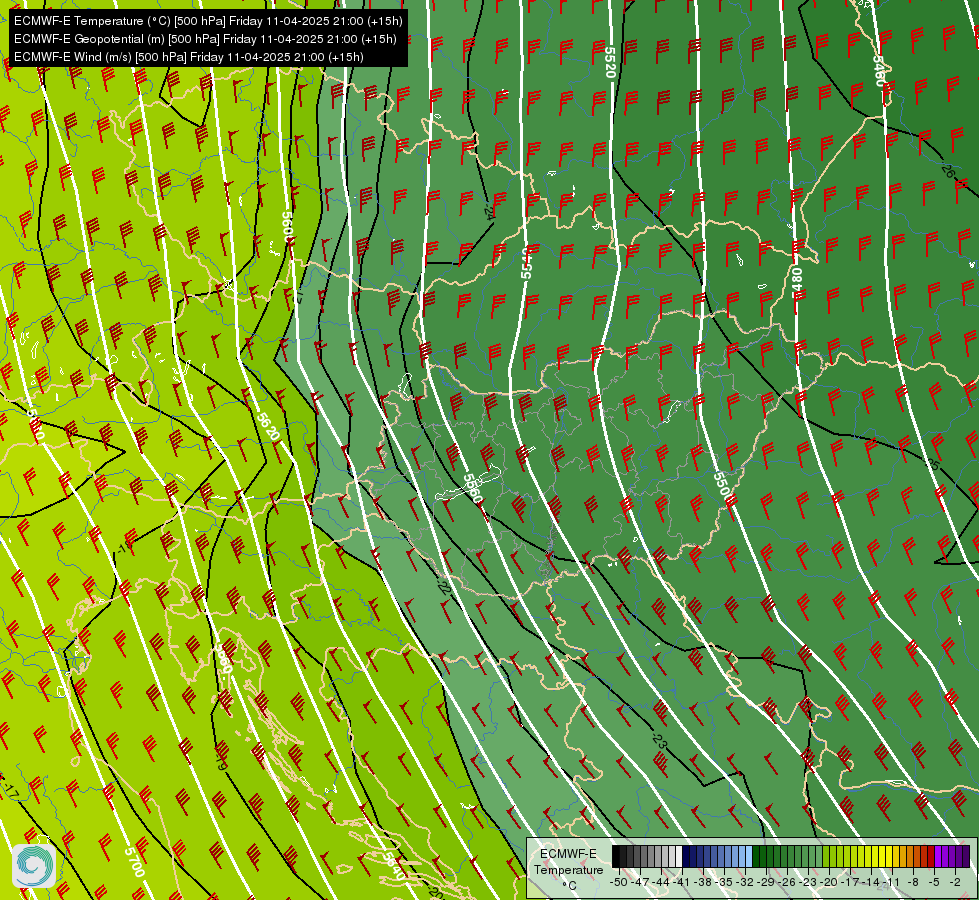Pick the red swatch left of -5 in legend
Screen dimensions: 979x900
[931, 856]
